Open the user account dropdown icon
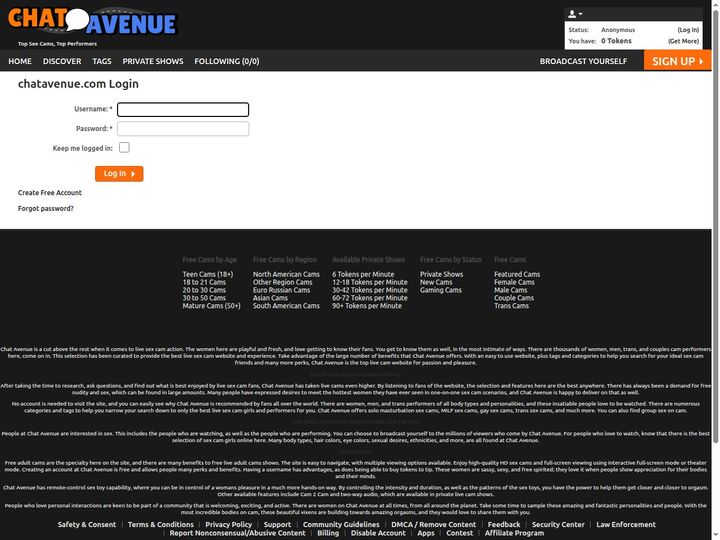720x540 pixels. [575, 14]
